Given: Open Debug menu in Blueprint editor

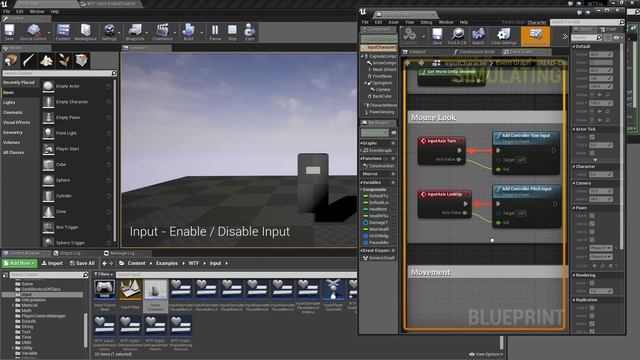Looking at the screenshot, I should (x=426, y=22).
